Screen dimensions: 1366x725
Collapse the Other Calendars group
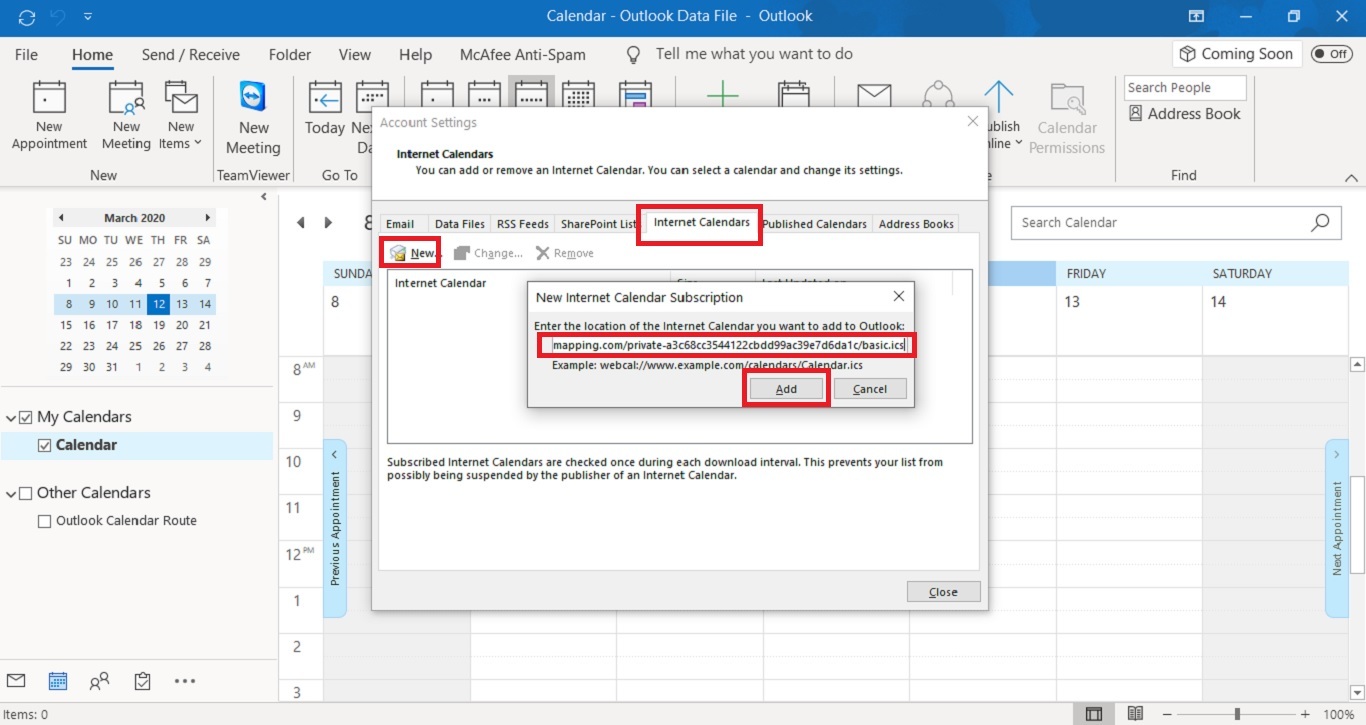[x=10, y=493]
